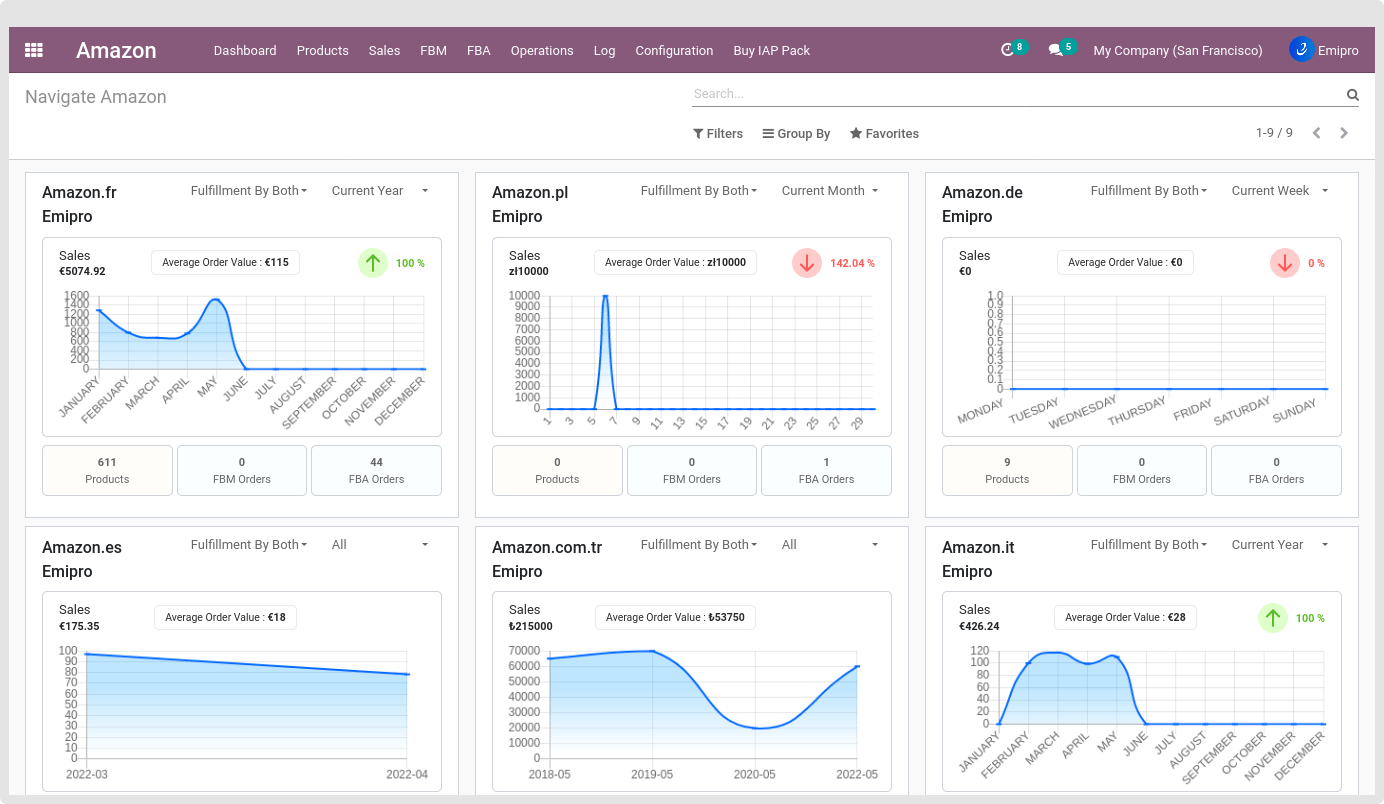Open the activities clock icon

pyautogui.click(x=1008, y=50)
